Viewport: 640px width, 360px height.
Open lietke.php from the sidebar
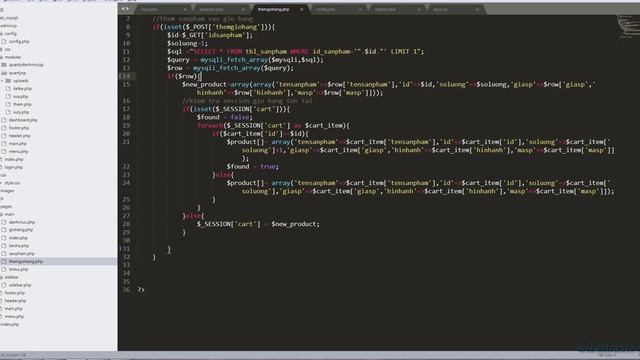(x=22, y=89)
